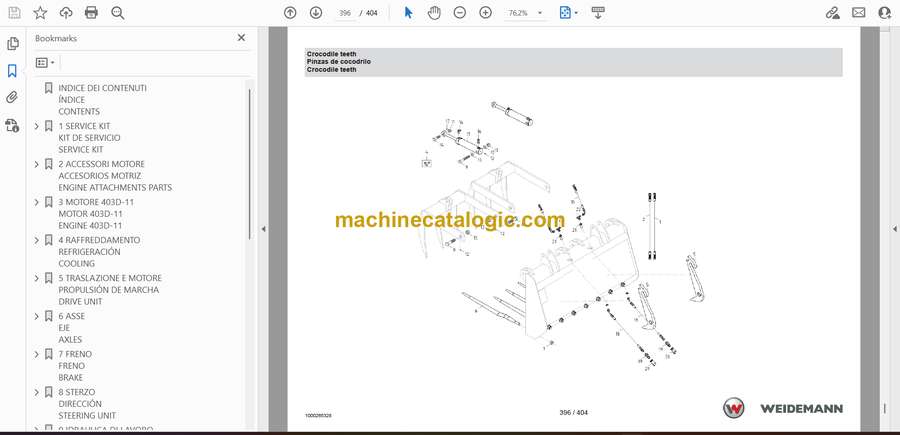Open the INDICE DEI CONTENUTI bookmark
The image size is (900, 435).
tap(102, 88)
